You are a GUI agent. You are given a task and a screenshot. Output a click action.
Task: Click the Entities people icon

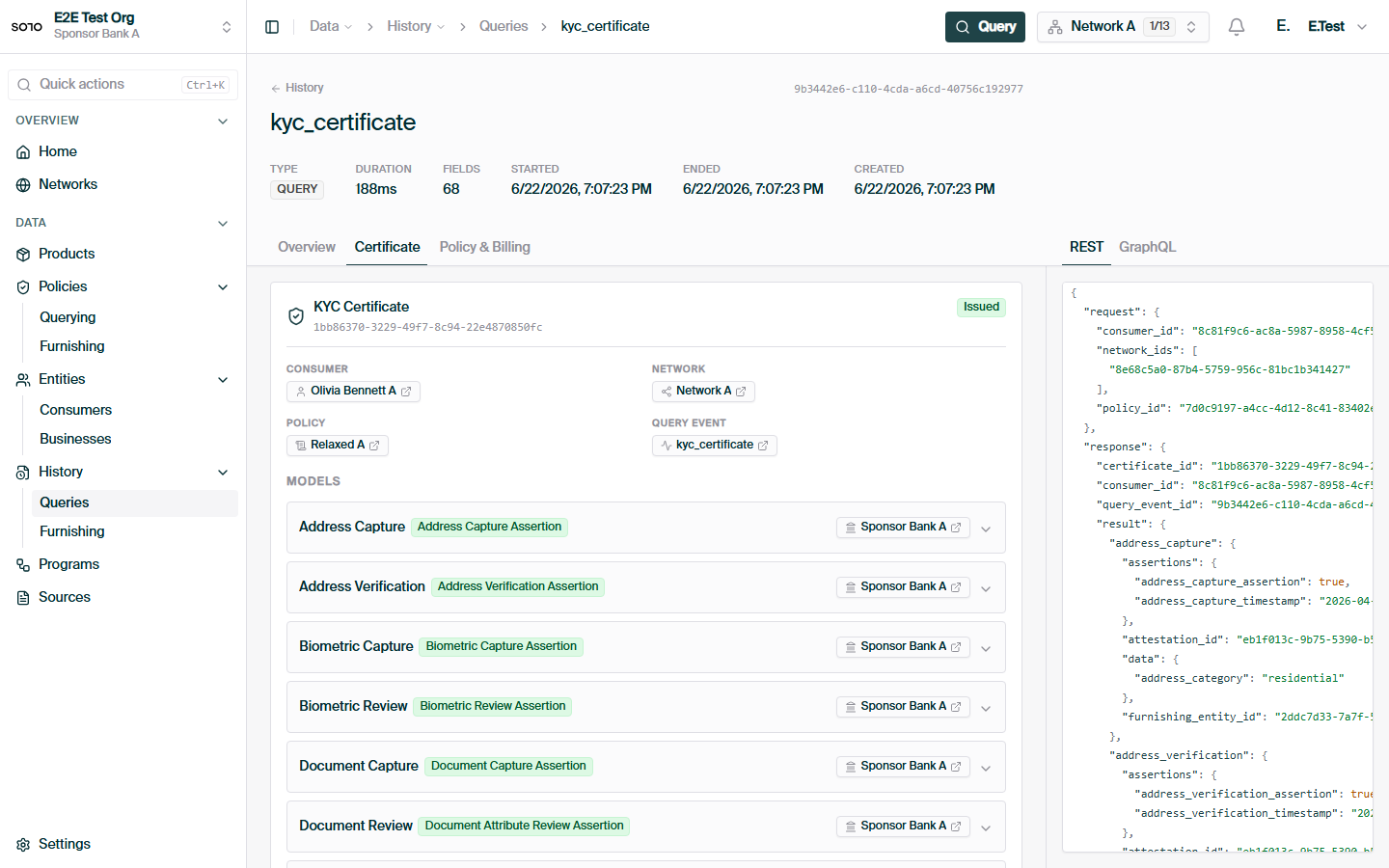23,380
